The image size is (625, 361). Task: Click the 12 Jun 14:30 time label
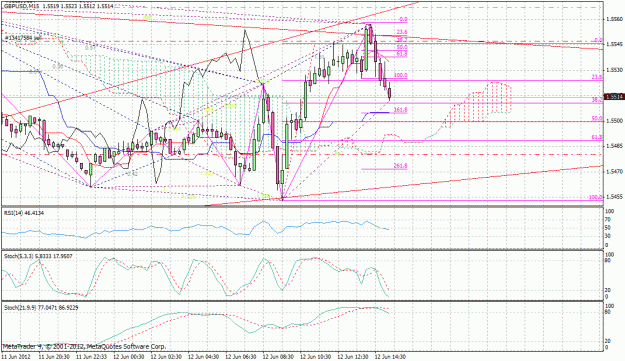tap(391, 357)
